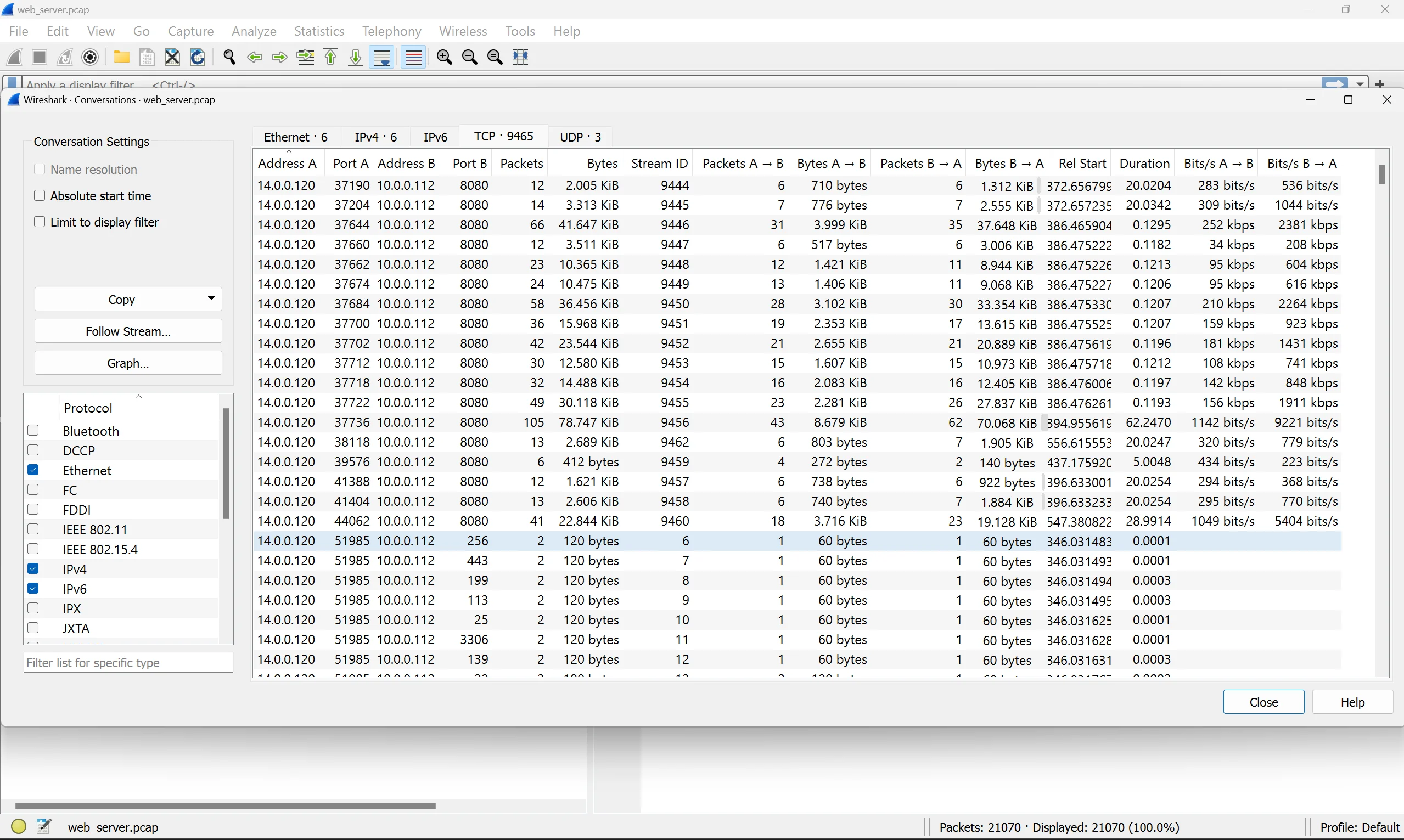Sort conversations by Rel Start header
Screen dimensions: 1404x840
pyautogui.click(x=1081, y=163)
